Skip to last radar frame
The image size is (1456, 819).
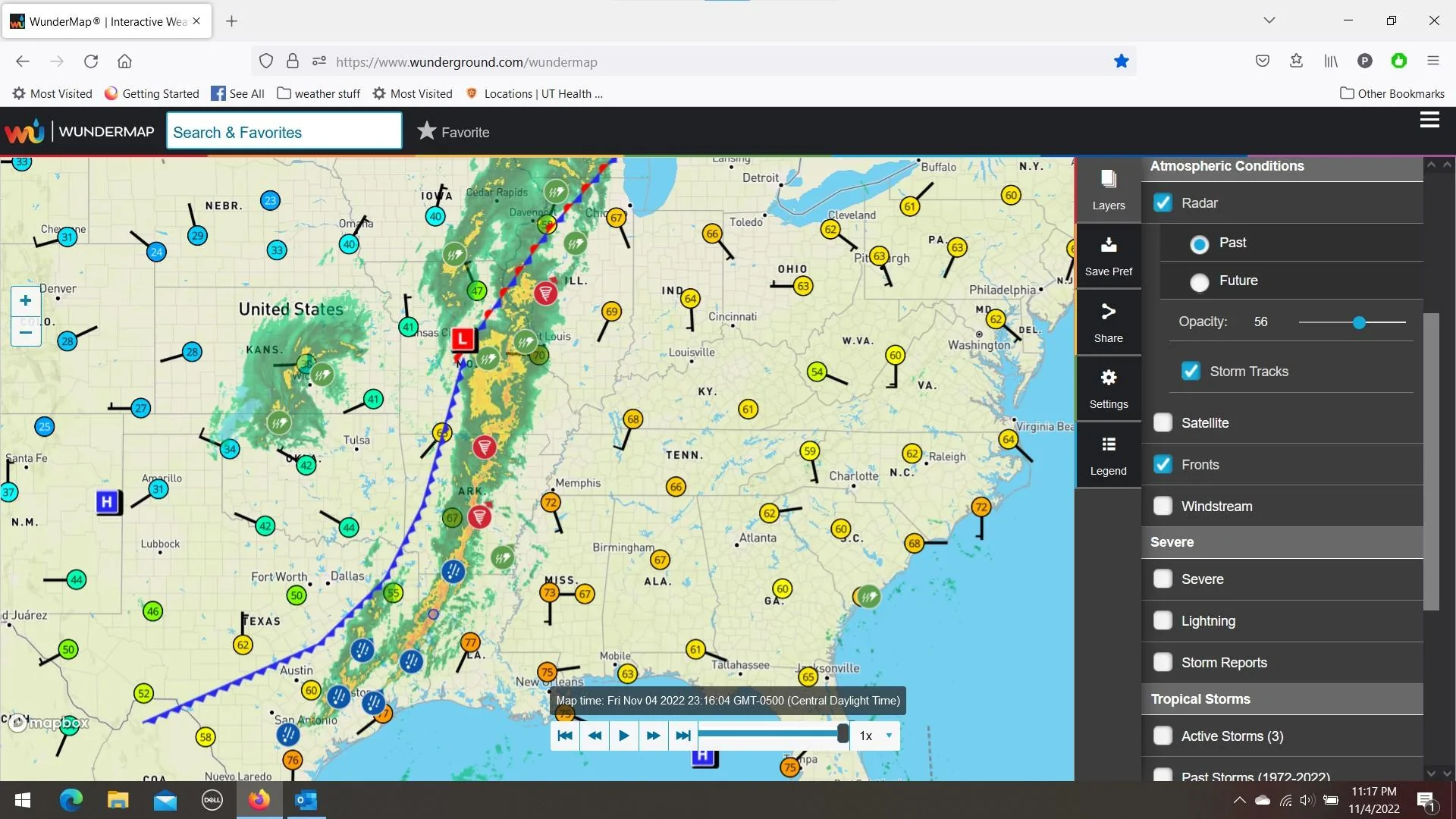click(683, 736)
